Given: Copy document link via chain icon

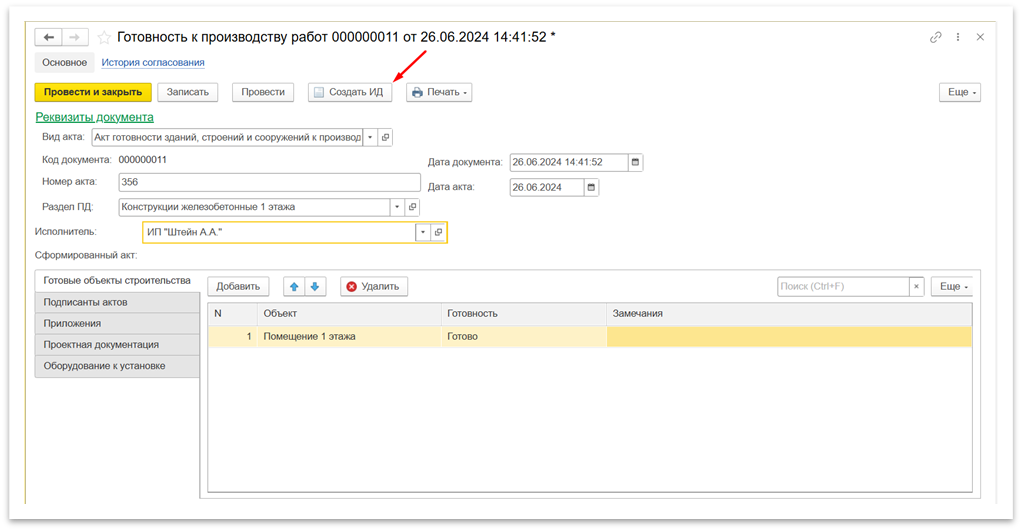Looking at the screenshot, I should pyautogui.click(x=936, y=37).
